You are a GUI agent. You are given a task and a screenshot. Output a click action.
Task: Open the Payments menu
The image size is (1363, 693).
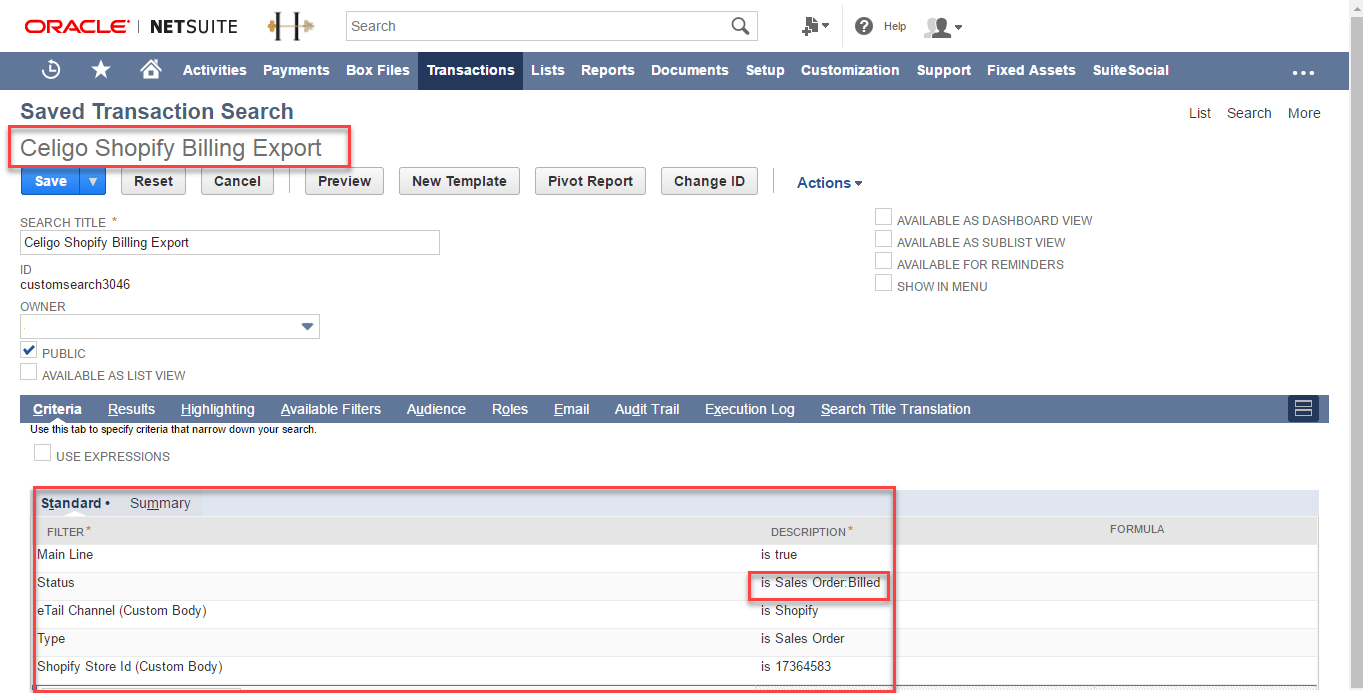click(x=296, y=70)
